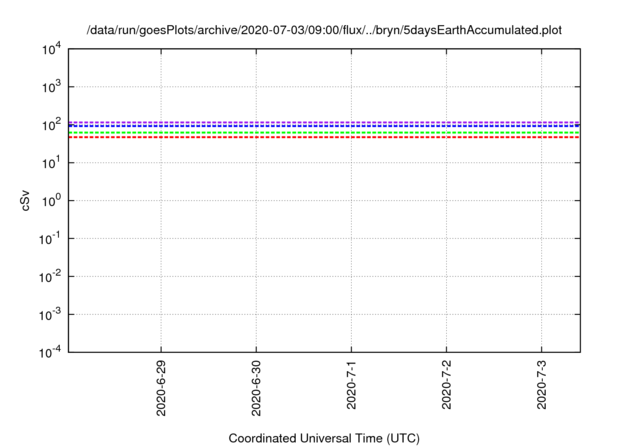
Task: Click the 2020-6-30 date label
Action: (256, 388)
